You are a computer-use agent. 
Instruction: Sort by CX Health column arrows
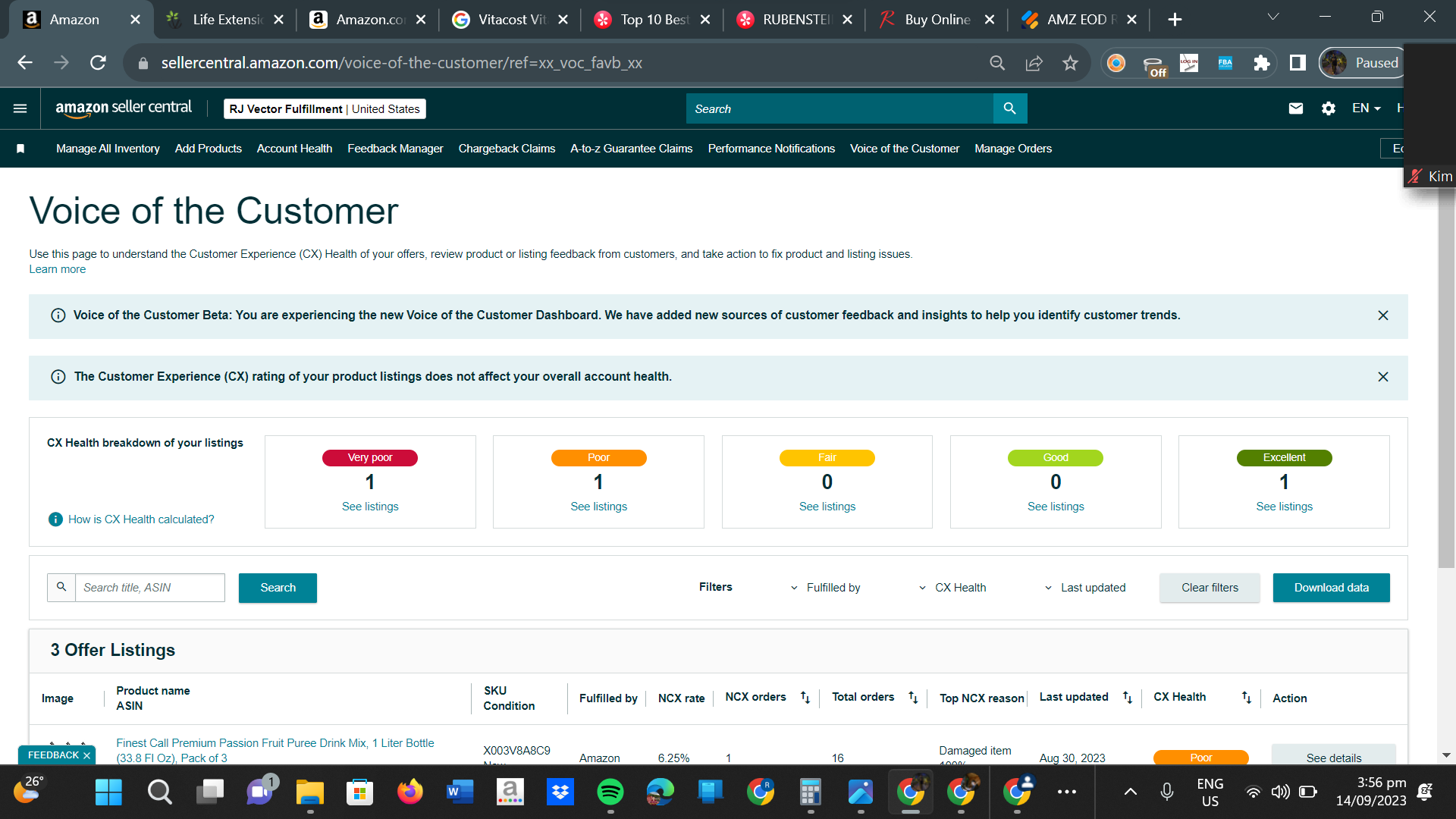tap(1247, 698)
